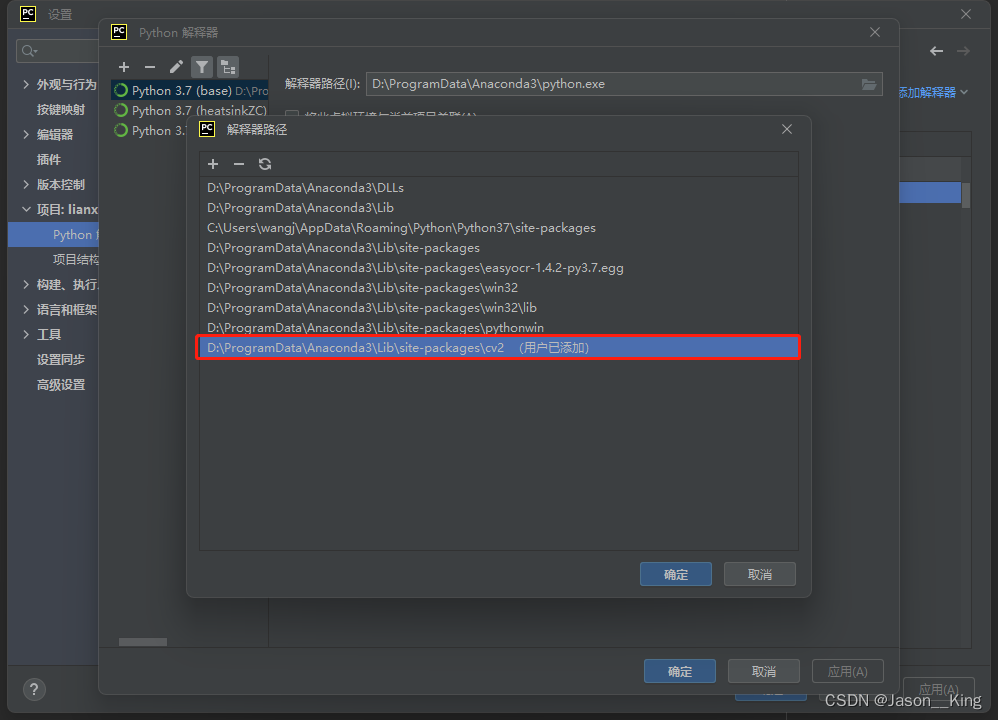
Task: Expand the 语言和框架 settings section
Action: pos(26,309)
